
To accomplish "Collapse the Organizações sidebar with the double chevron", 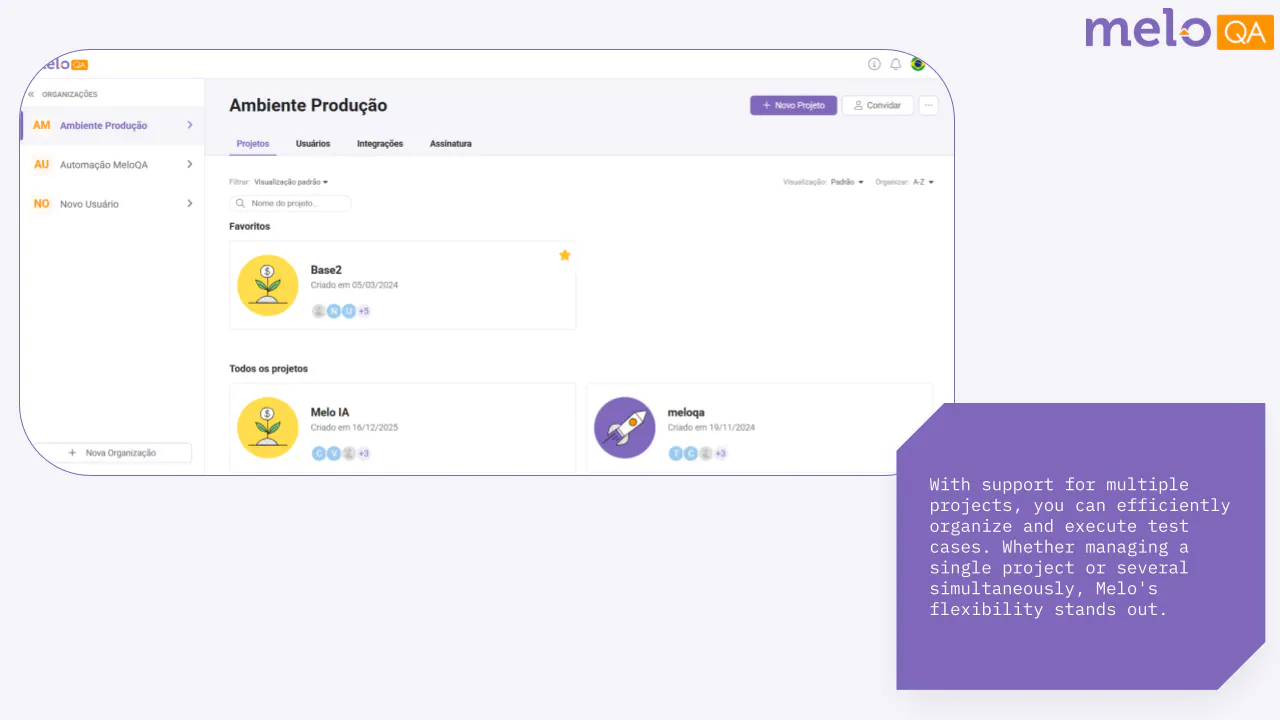I will [x=30, y=94].
